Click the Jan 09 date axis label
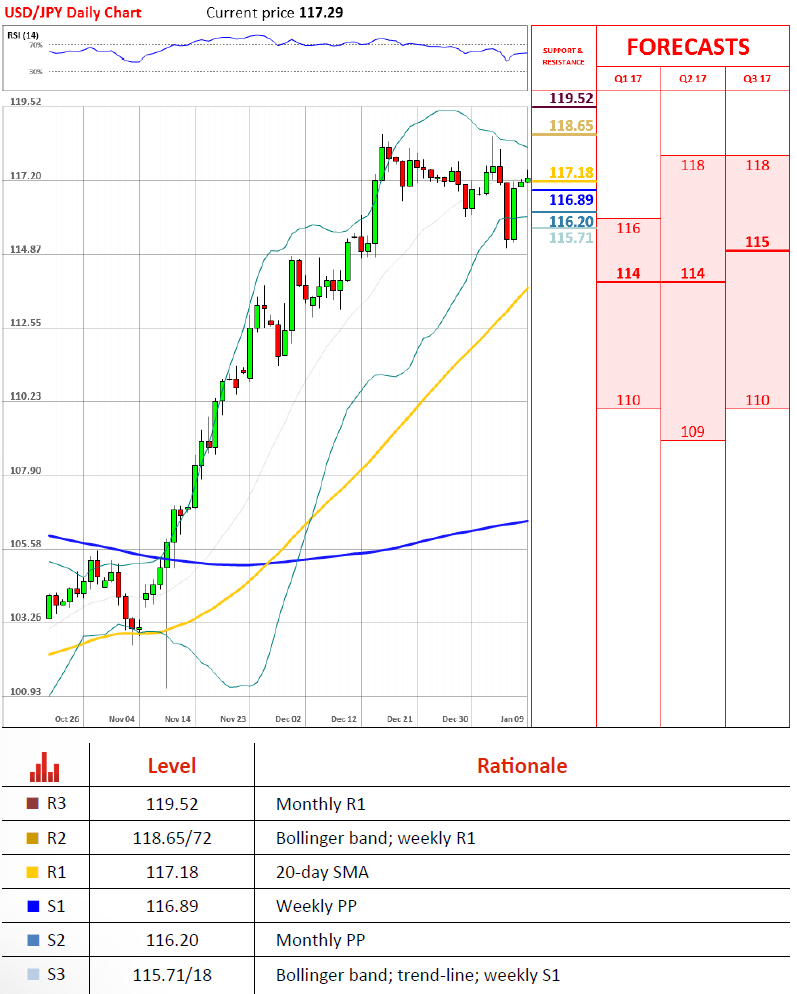This screenshot has height=994, width=797. 512,719
